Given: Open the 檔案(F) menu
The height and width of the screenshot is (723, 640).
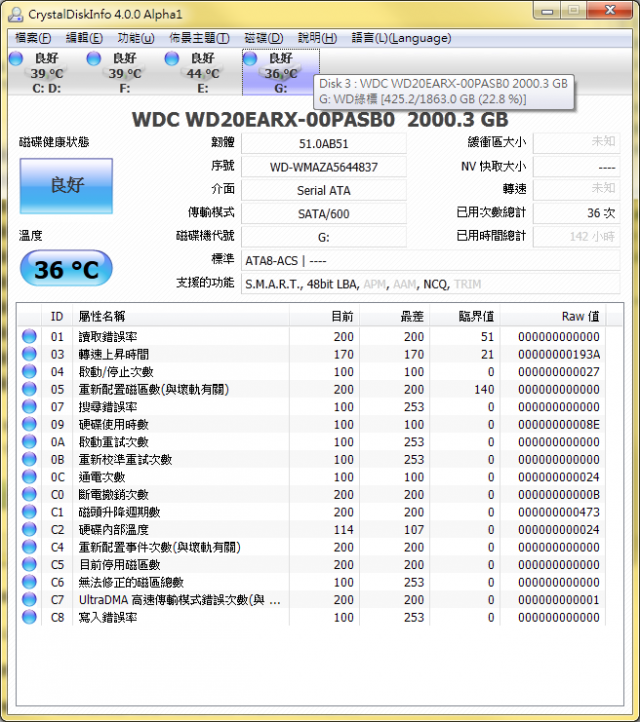Looking at the screenshot, I should pyautogui.click(x=33, y=38).
